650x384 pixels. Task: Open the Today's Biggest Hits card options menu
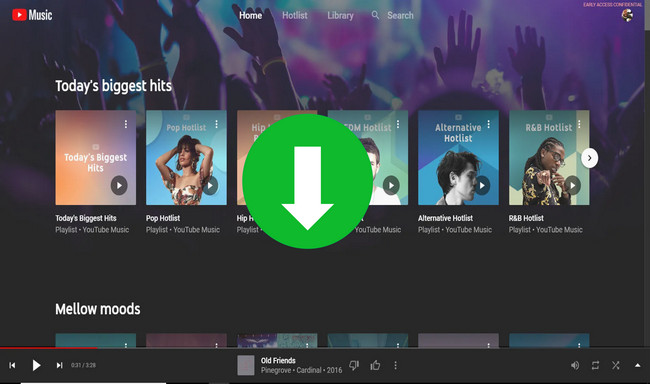[126, 124]
